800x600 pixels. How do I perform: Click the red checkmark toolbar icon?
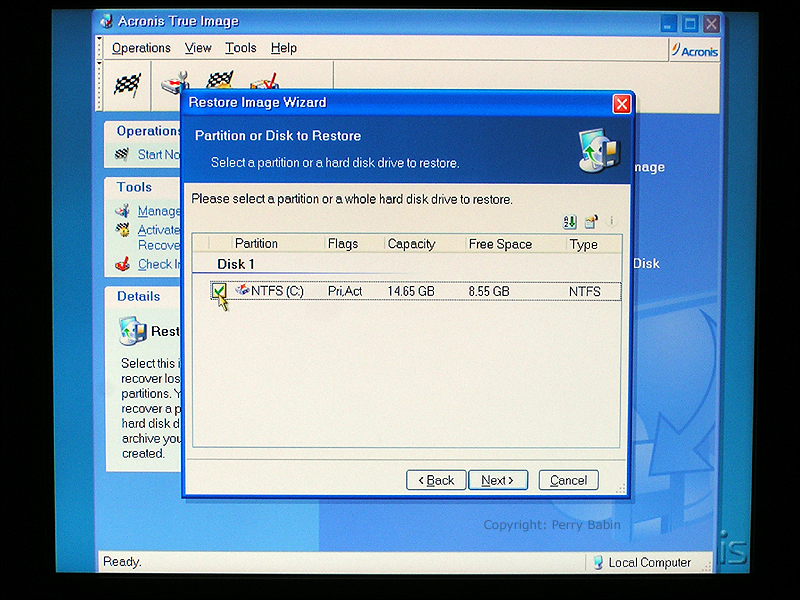(264, 82)
